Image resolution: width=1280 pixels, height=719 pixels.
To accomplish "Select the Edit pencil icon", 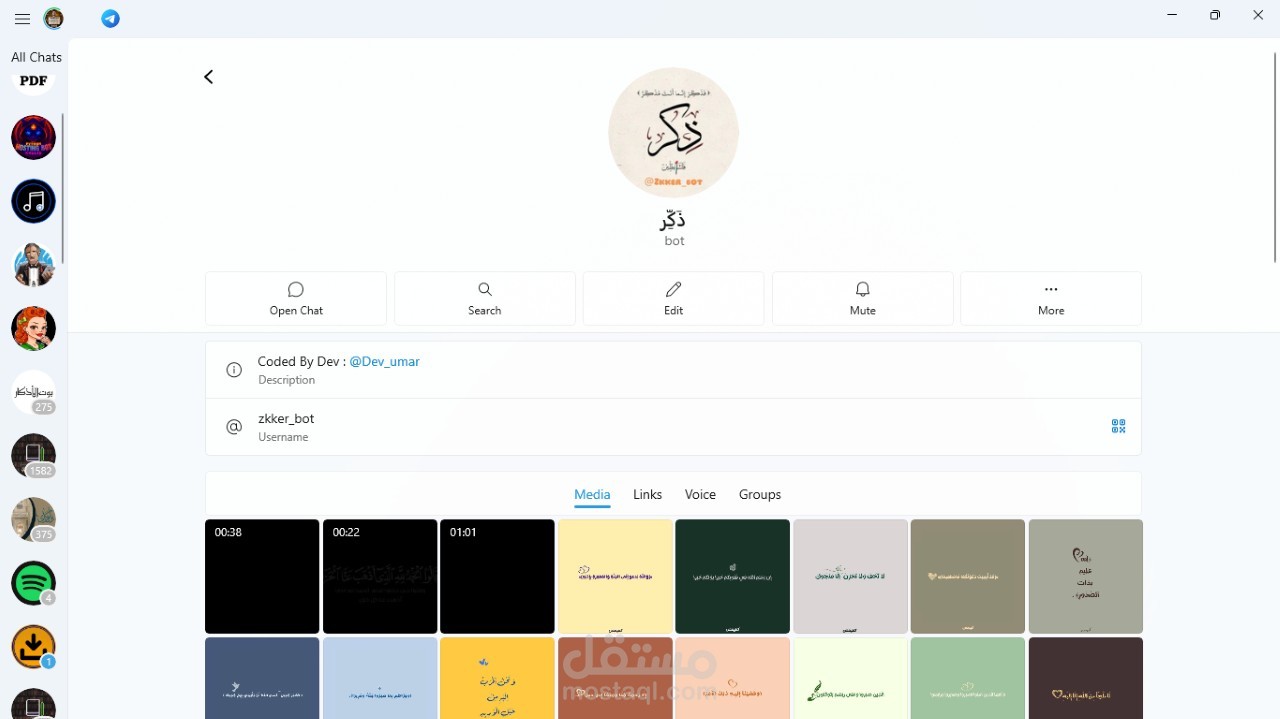I will pos(673,289).
